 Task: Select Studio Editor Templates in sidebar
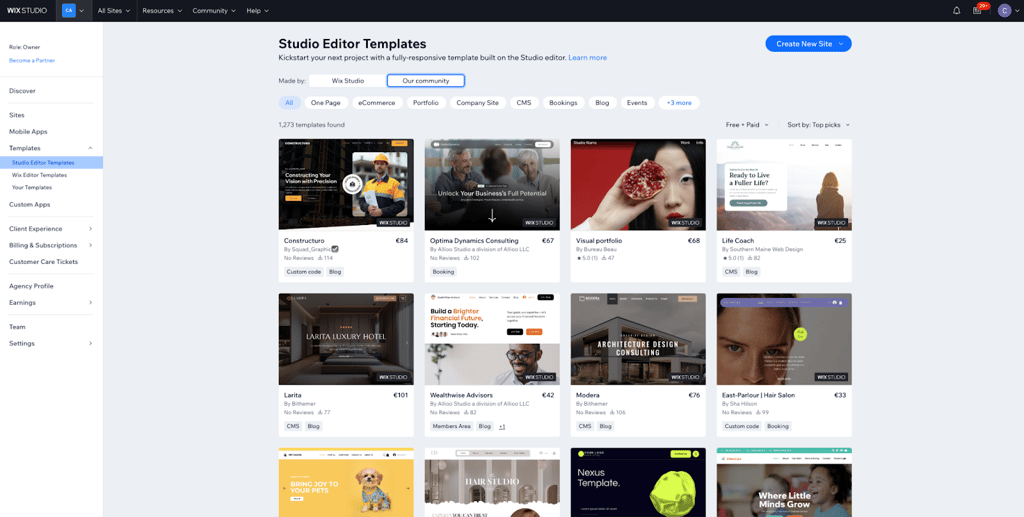point(51,163)
